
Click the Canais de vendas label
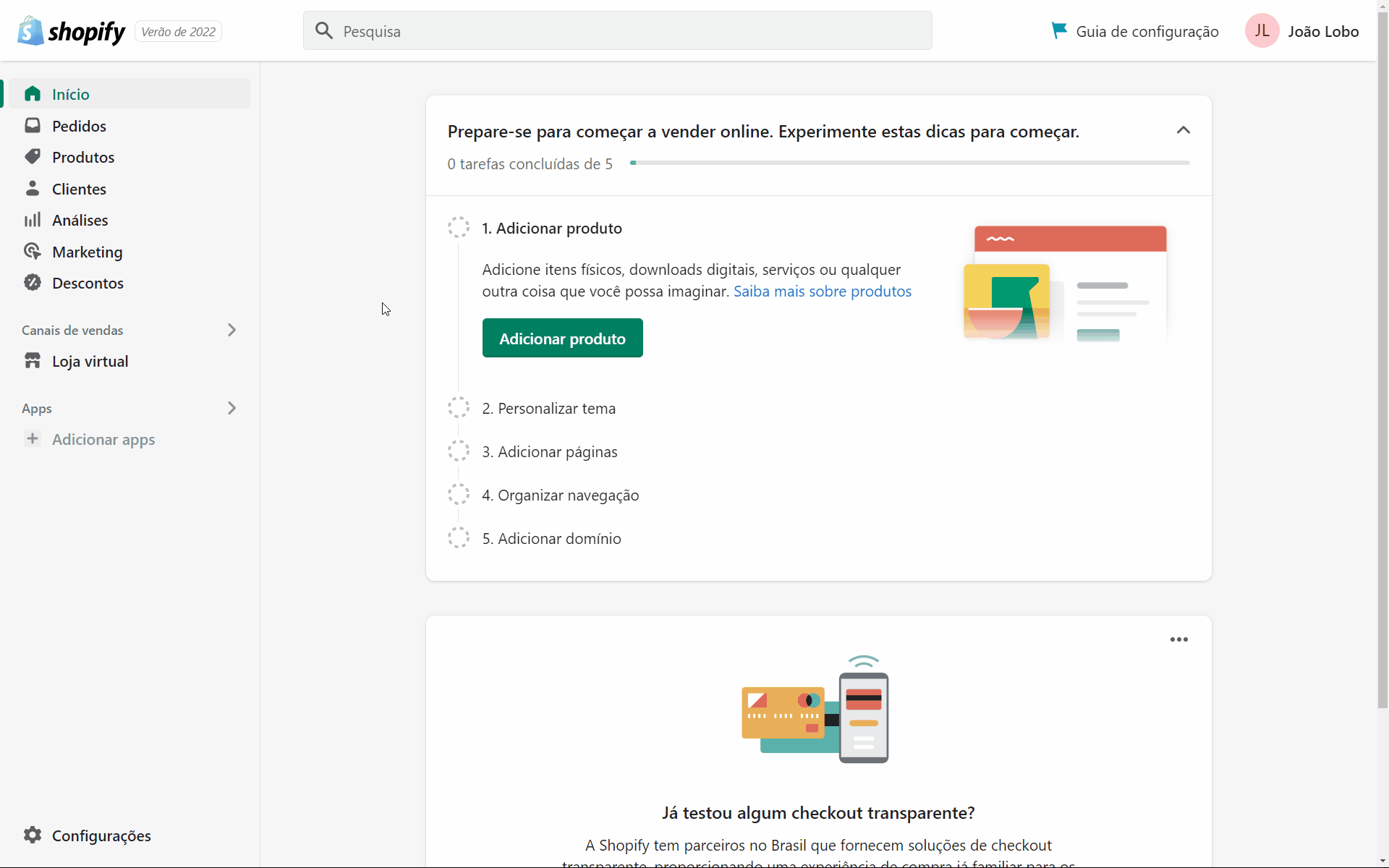72,331
